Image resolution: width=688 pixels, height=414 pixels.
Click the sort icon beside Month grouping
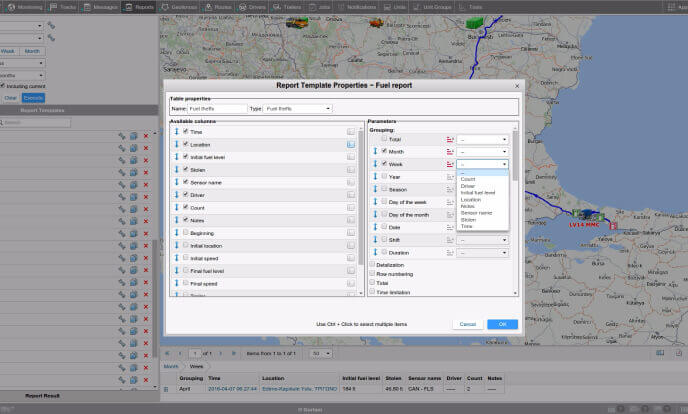450,151
